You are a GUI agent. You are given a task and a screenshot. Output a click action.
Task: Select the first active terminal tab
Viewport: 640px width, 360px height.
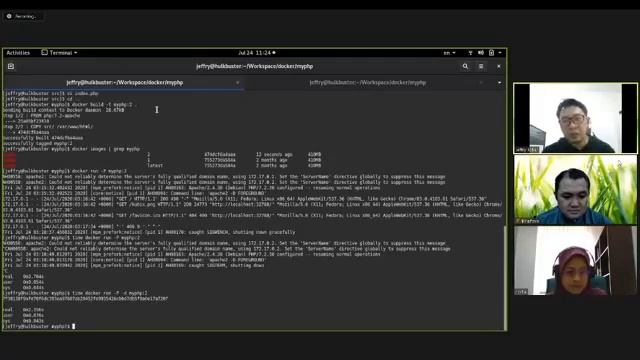[x=124, y=82]
